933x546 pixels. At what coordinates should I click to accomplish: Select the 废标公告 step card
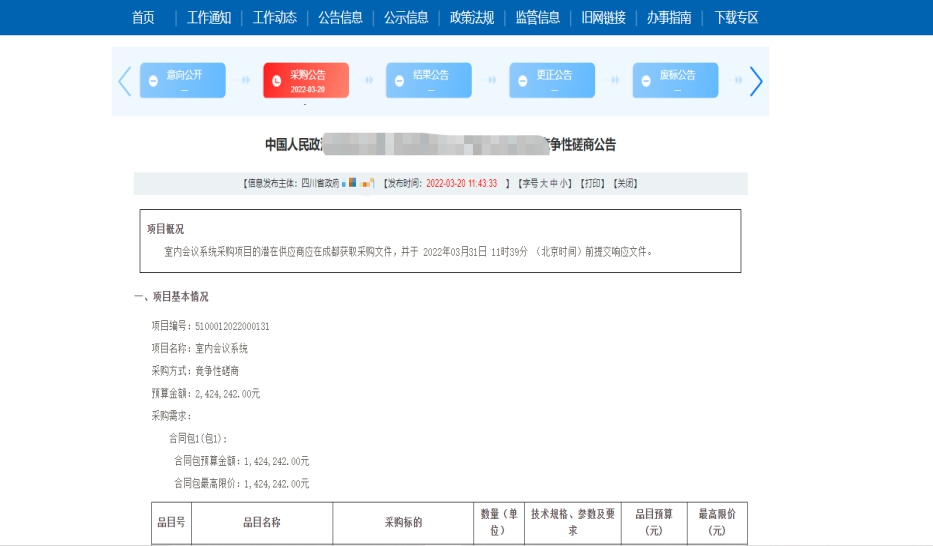point(675,80)
